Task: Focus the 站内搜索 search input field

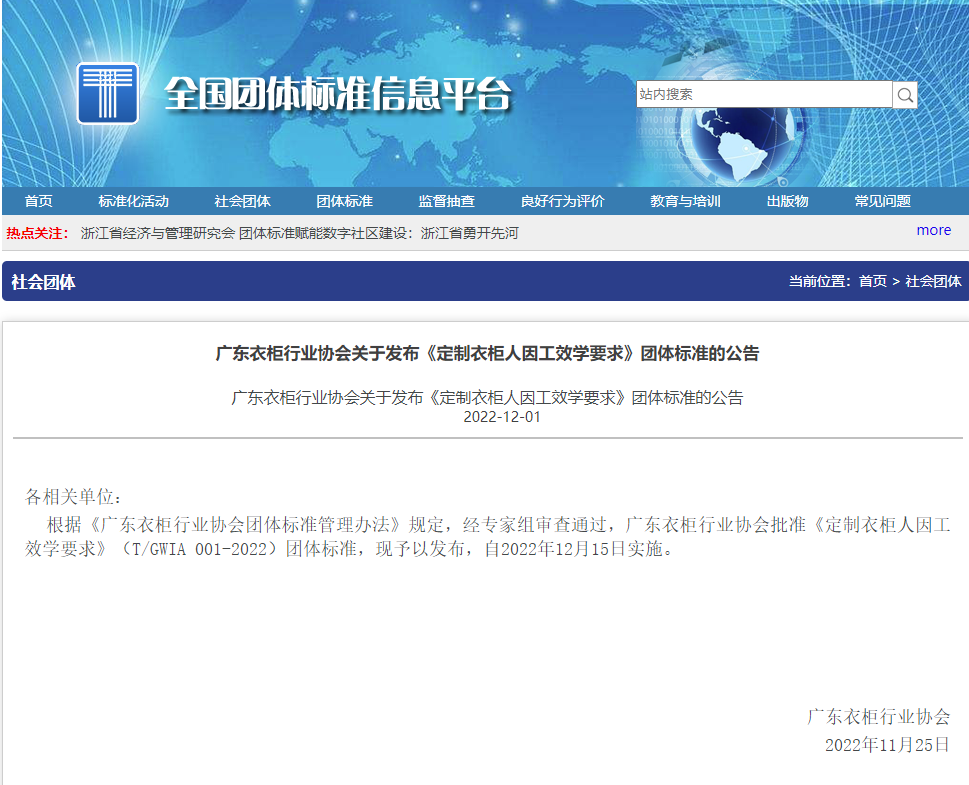Action: 764,94
